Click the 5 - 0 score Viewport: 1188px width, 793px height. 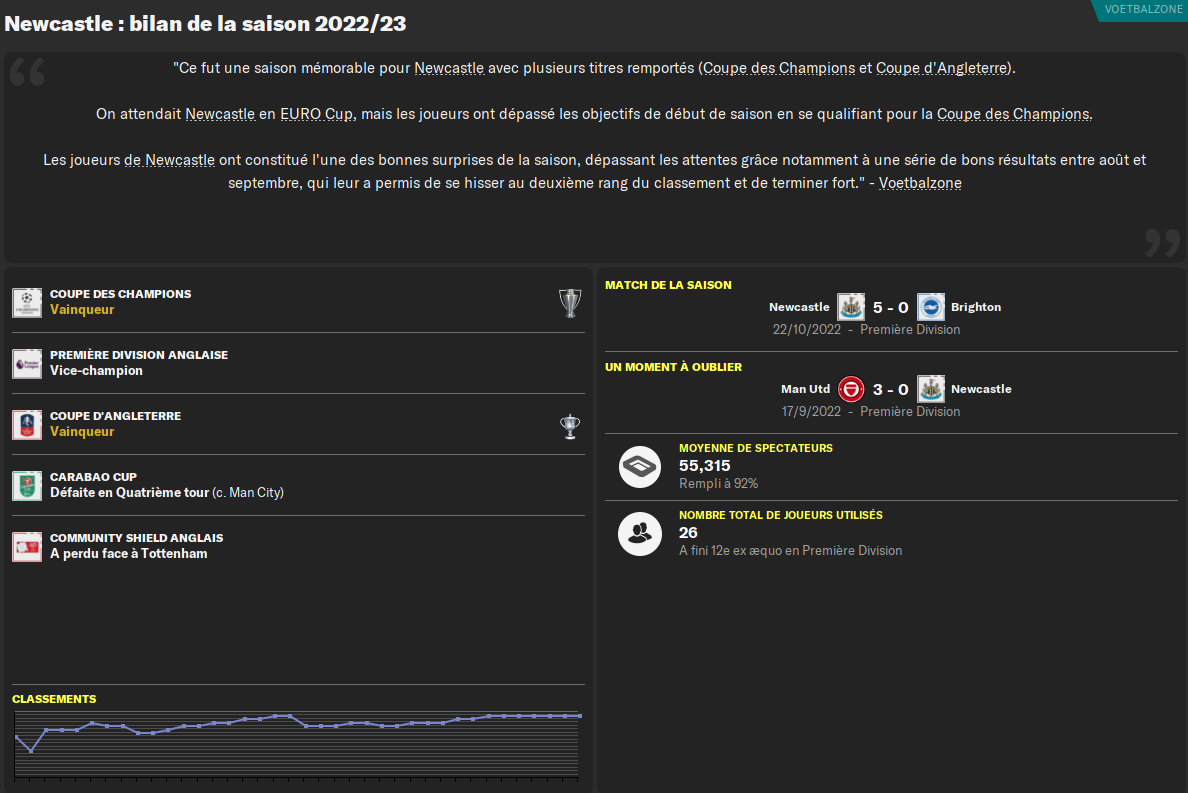point(890,308)
